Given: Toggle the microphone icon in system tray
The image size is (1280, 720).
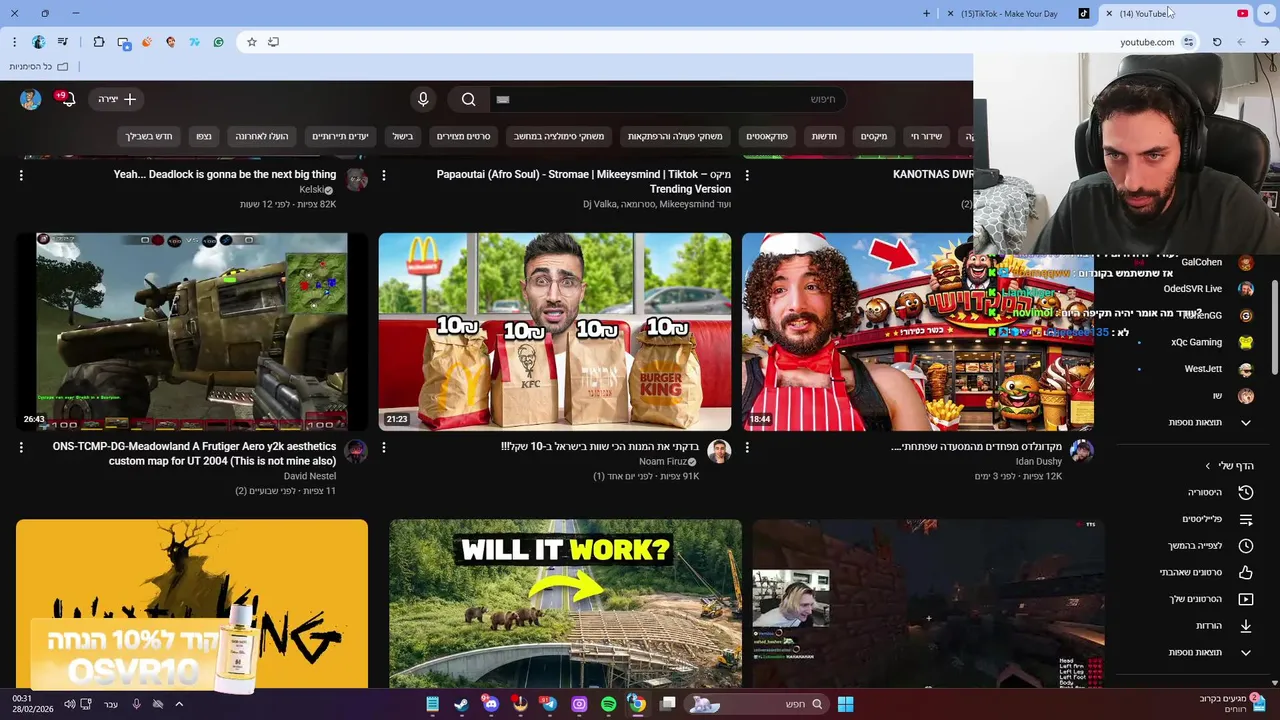Looking at the screenshot, I should (x=136, y=704).
